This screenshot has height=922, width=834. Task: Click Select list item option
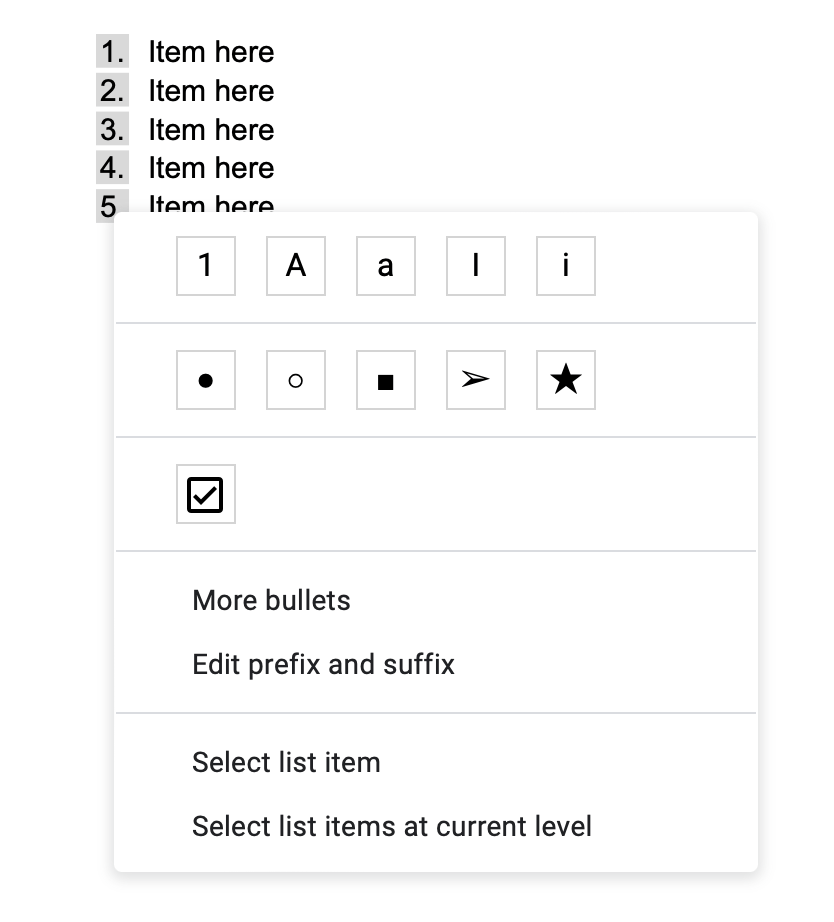tap(286, 762)
